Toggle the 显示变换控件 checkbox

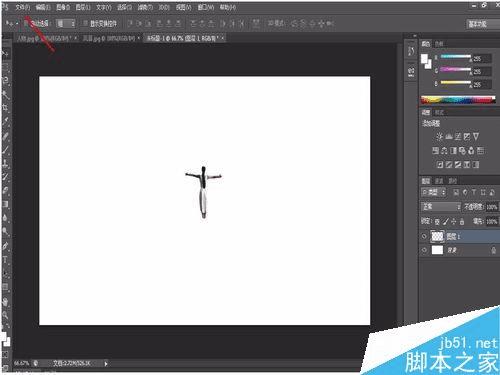click(x=85, y=23)
